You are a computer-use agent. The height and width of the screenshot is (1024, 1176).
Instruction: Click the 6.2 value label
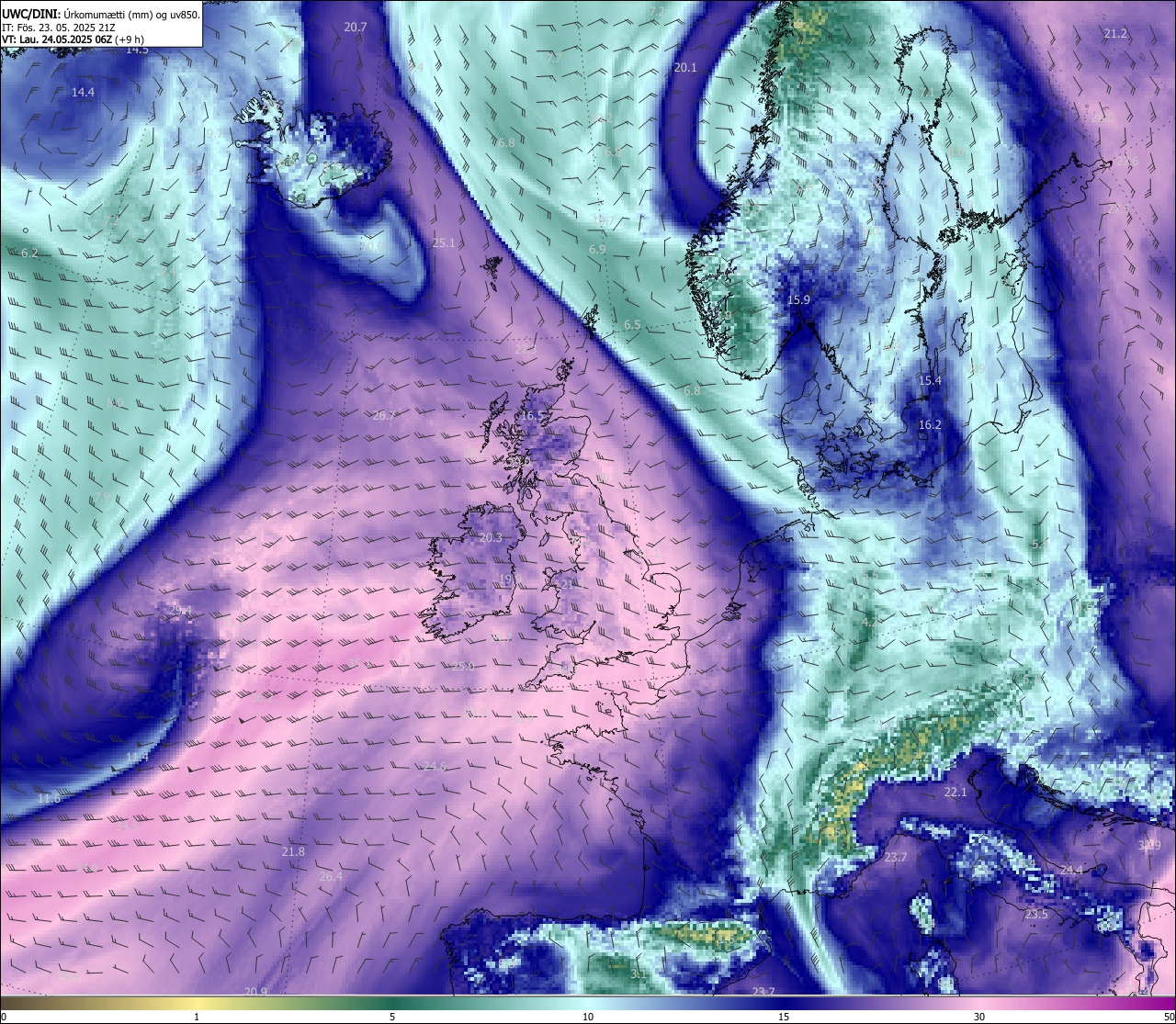pyautogui.click(x=29, y=253)
